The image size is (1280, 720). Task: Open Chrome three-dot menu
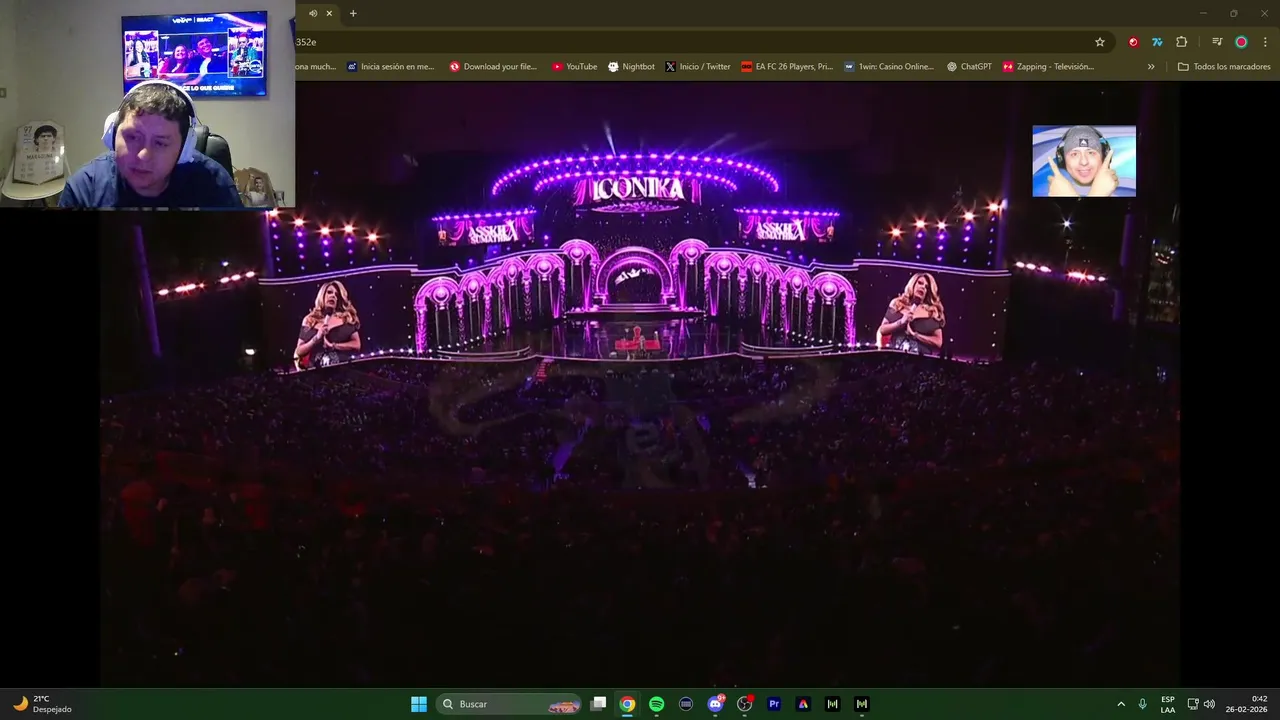[1265, 42]
